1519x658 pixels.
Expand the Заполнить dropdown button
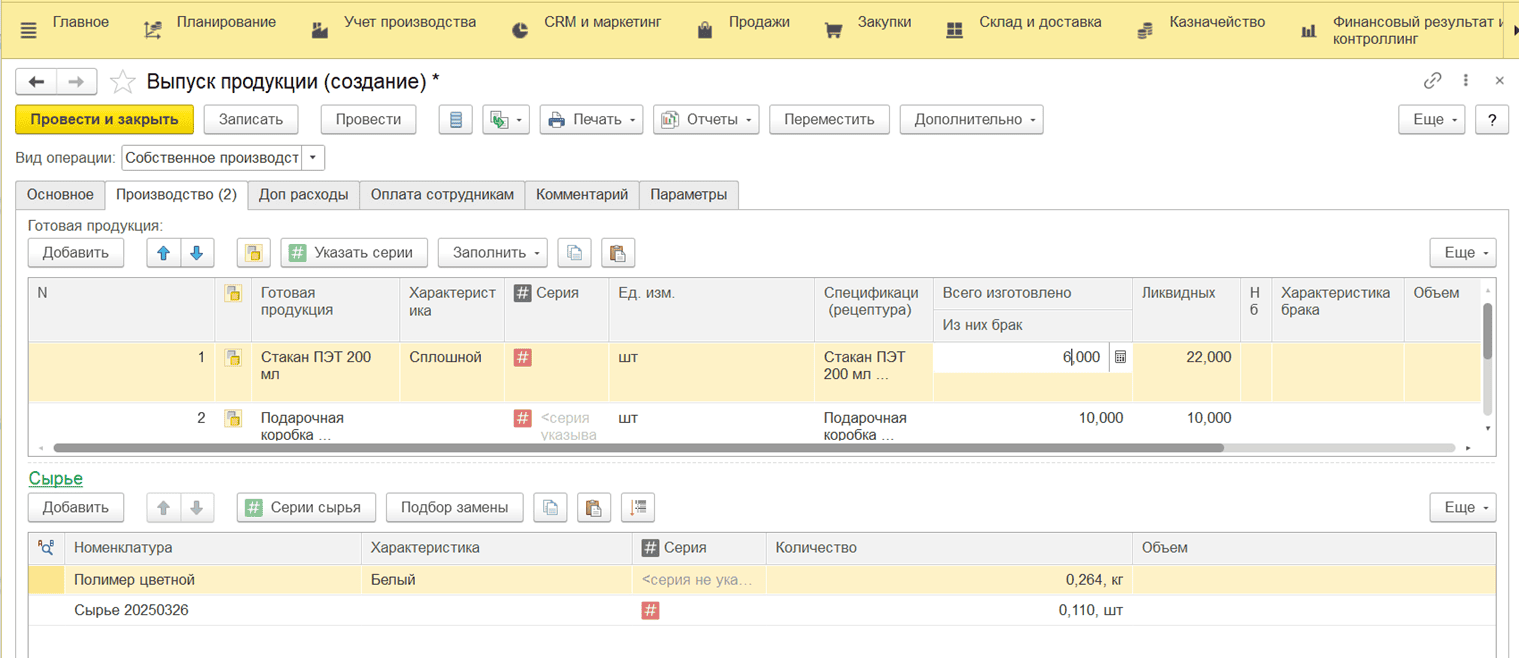[x=492, y=253]
